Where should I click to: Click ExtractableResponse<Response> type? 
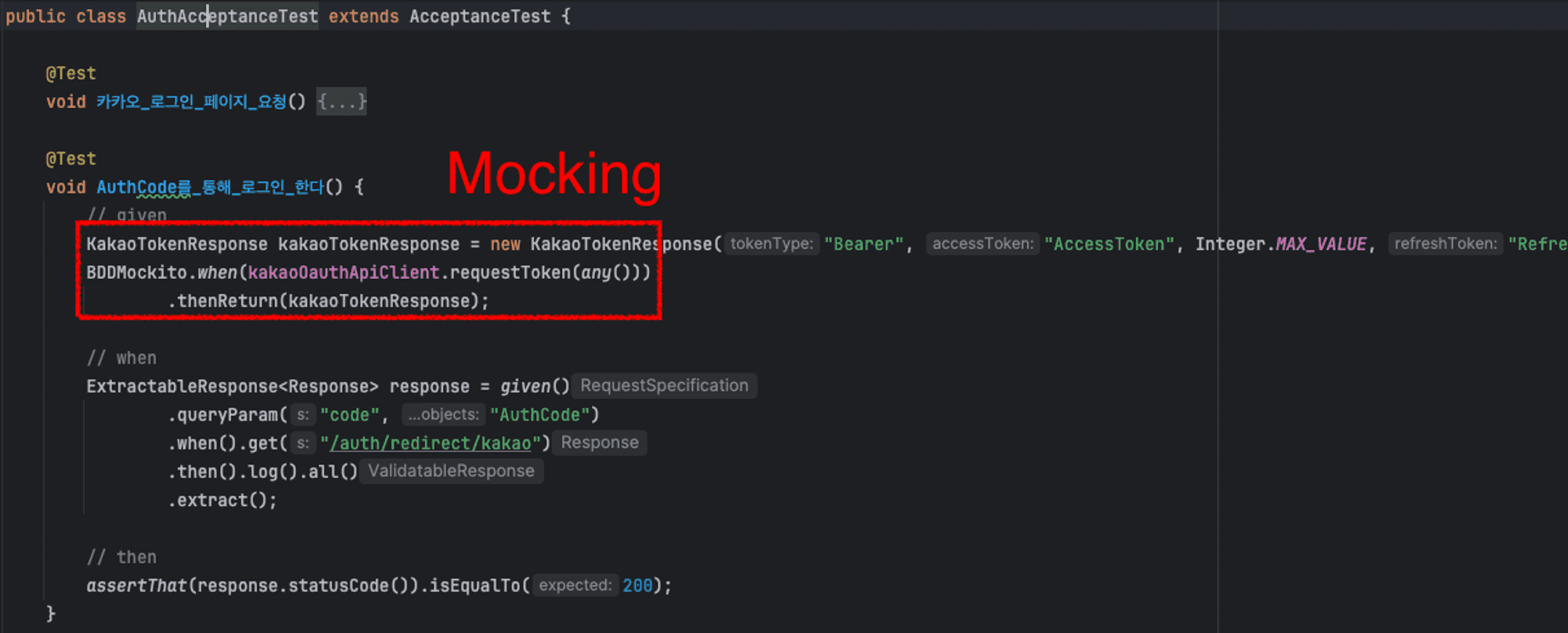(x=232, y=387)
